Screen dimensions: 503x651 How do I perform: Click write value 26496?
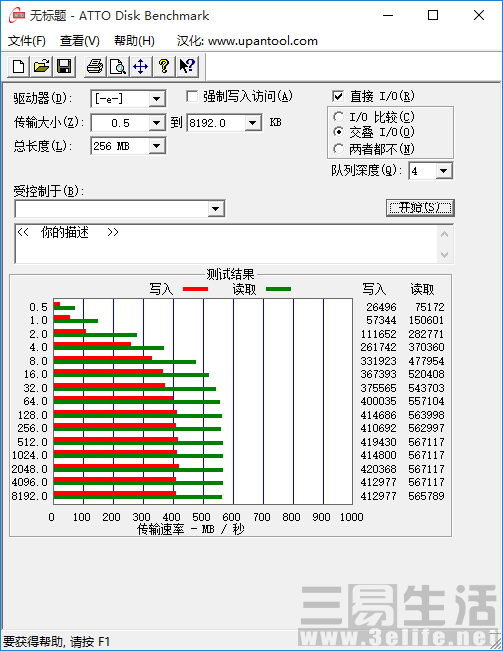point(381,307)
